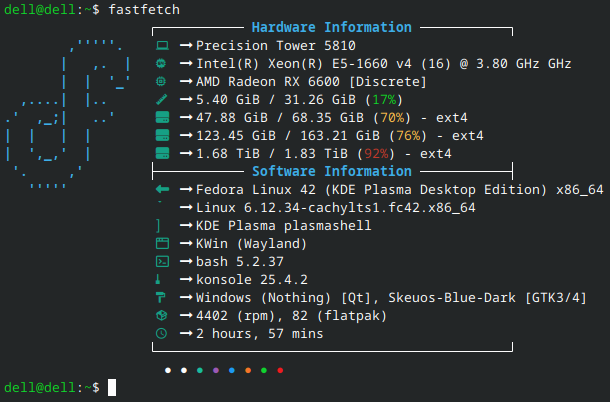Click the fastfetch command text

click(144, 9)
